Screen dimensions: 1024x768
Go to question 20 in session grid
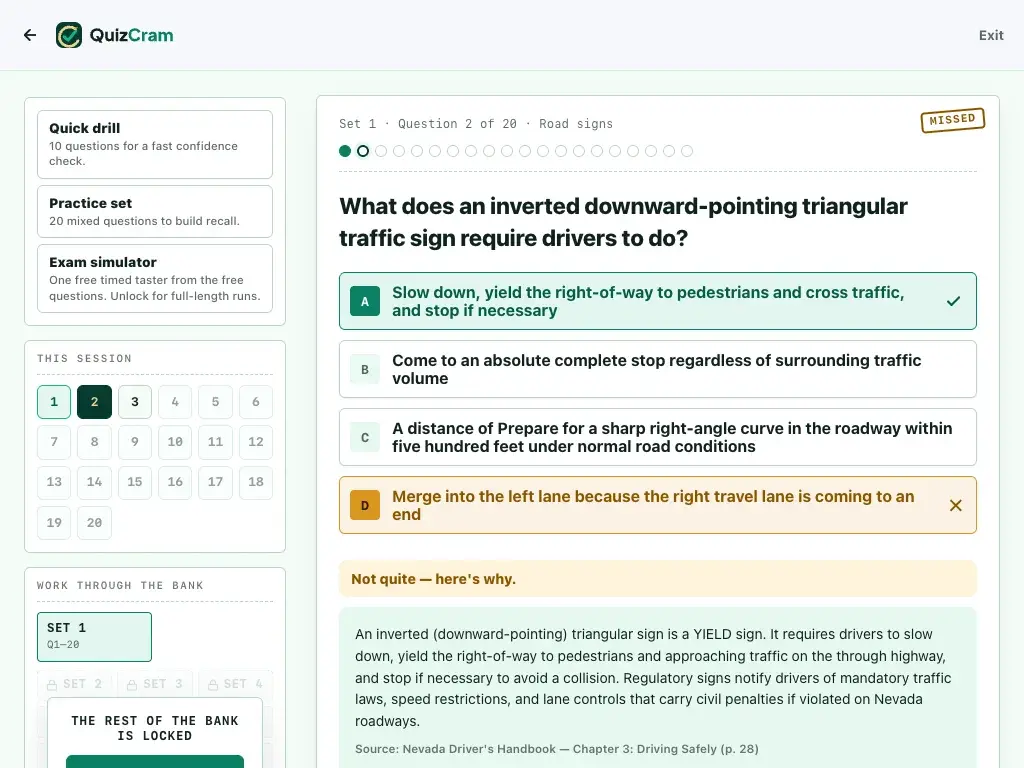coord(95,522)
